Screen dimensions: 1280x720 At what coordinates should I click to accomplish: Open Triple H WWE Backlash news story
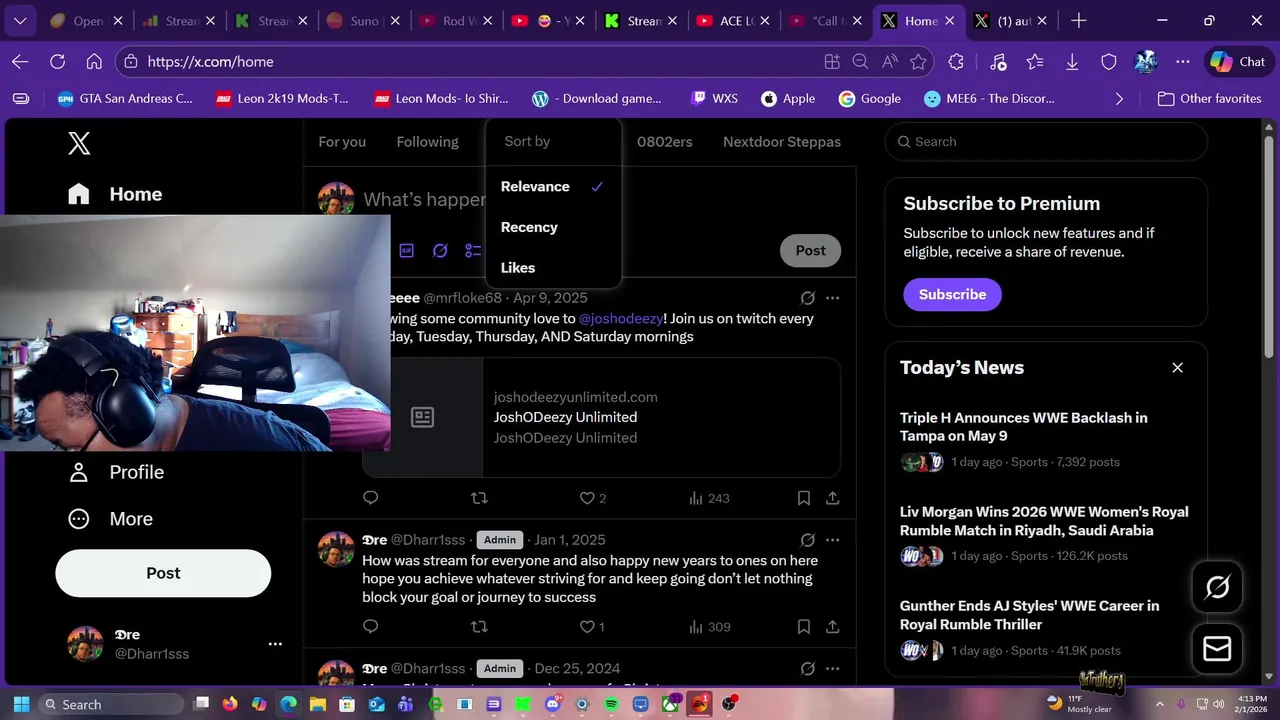tap(1046, 439)
